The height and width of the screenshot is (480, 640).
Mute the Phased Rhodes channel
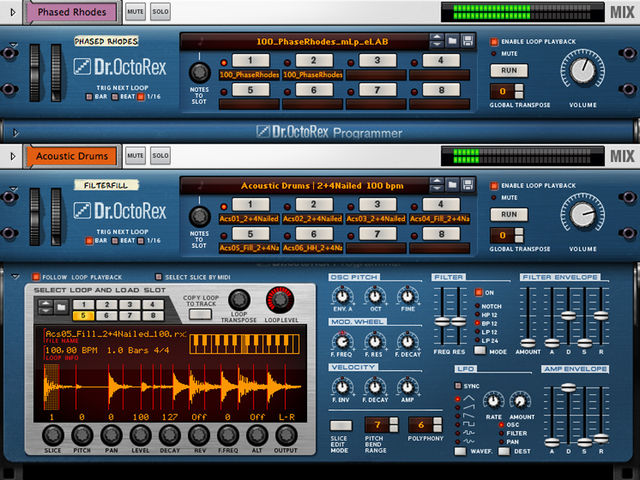(x=135, y=12)
